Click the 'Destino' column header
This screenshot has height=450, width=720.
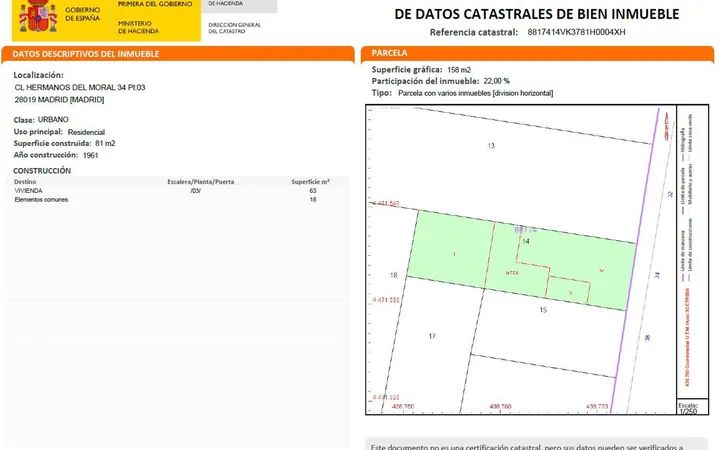pos(25,182)
